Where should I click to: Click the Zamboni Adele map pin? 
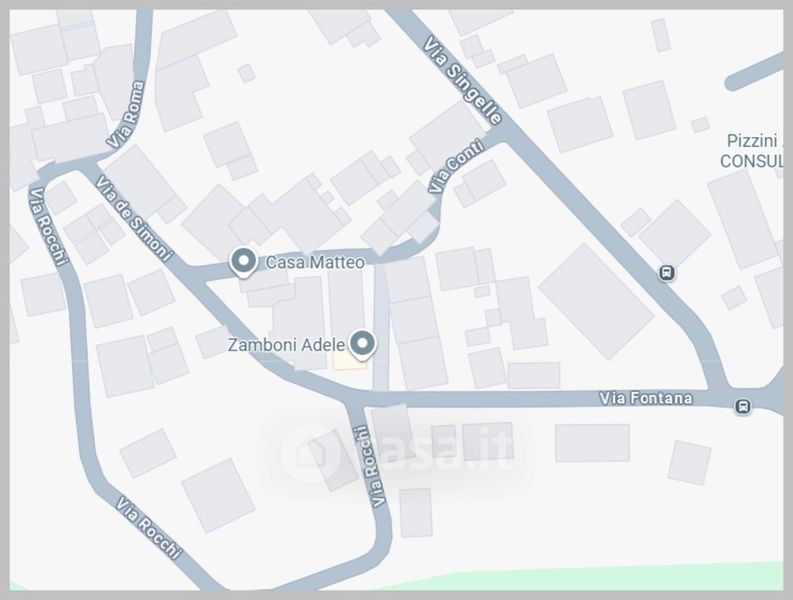pos(363,345)
